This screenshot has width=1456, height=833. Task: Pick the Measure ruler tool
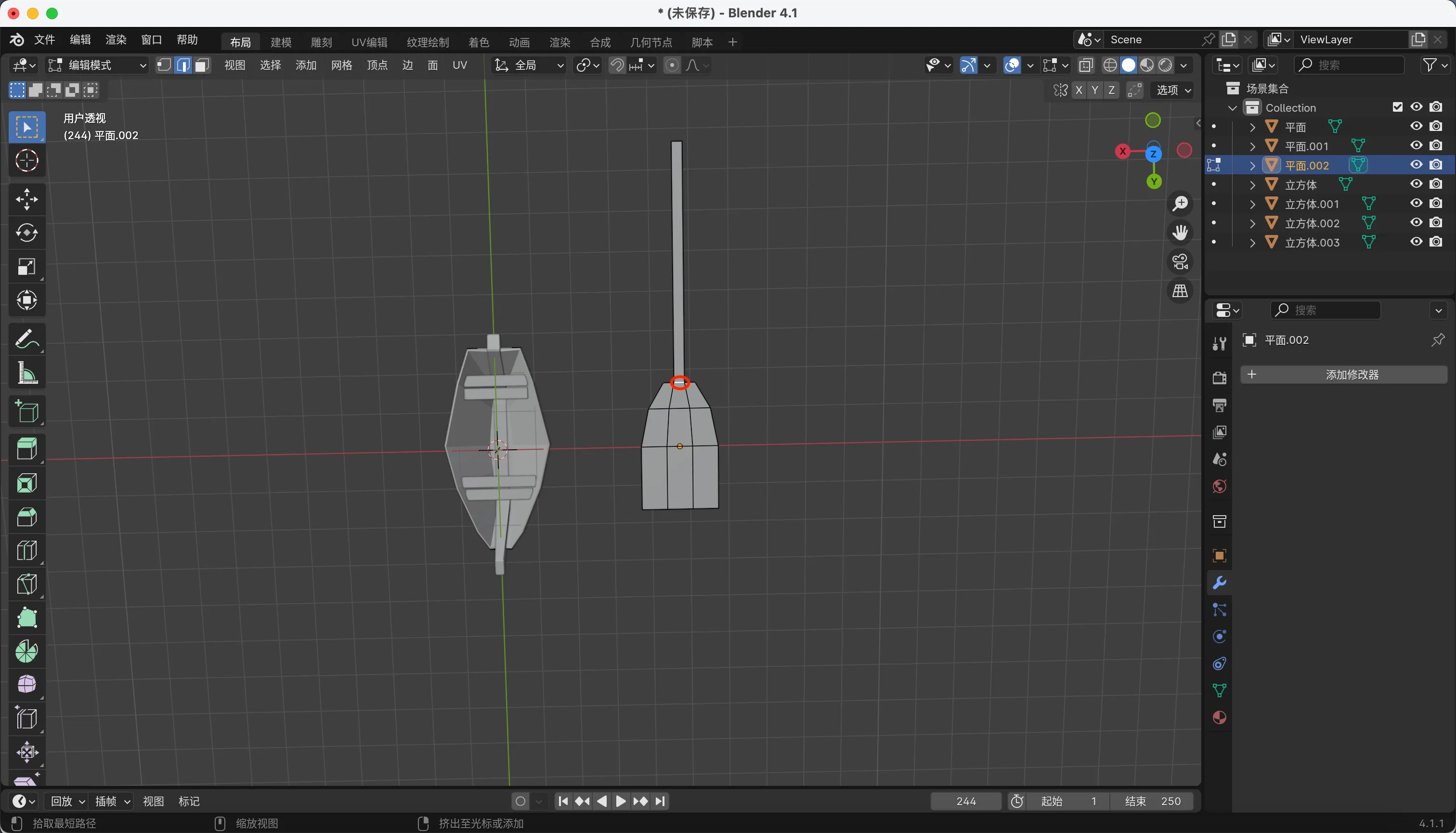(x=26, y=373)
